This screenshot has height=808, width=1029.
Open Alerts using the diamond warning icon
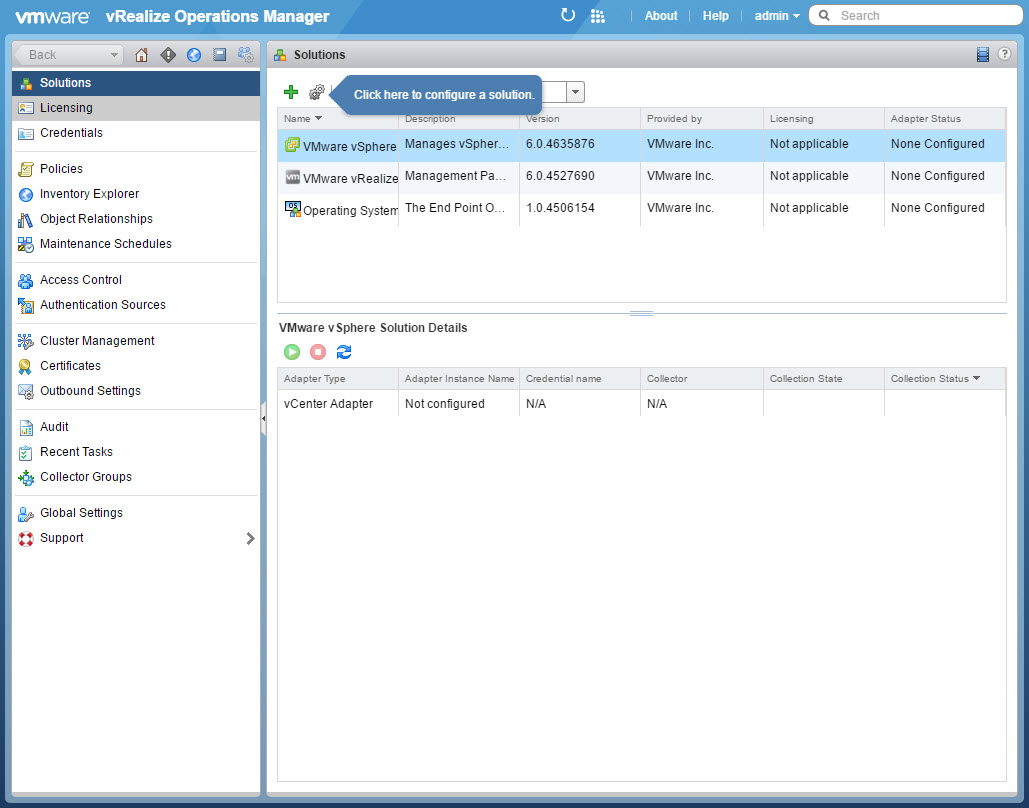168,55
